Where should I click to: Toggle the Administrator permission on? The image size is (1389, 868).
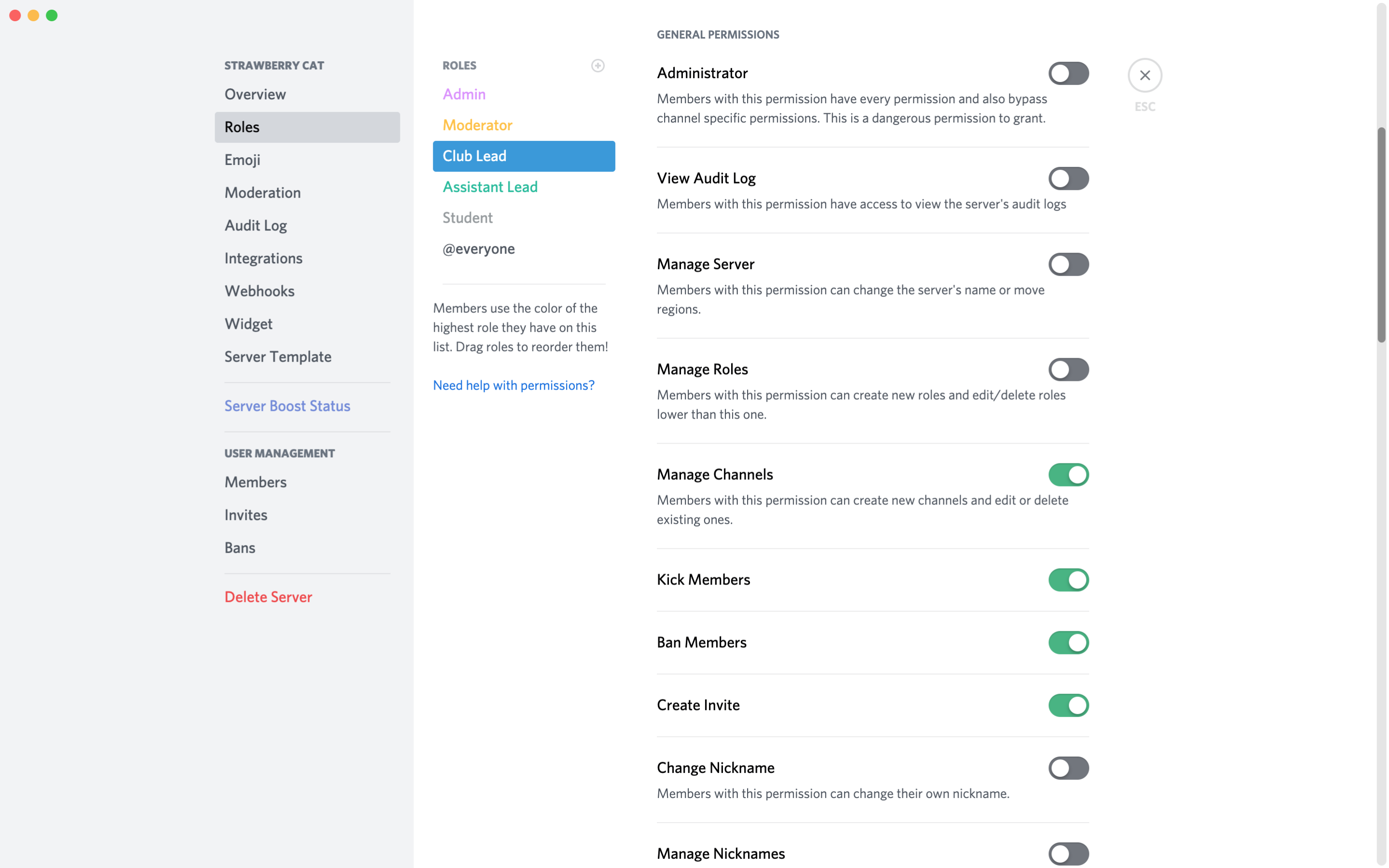tap(1068, 73)
